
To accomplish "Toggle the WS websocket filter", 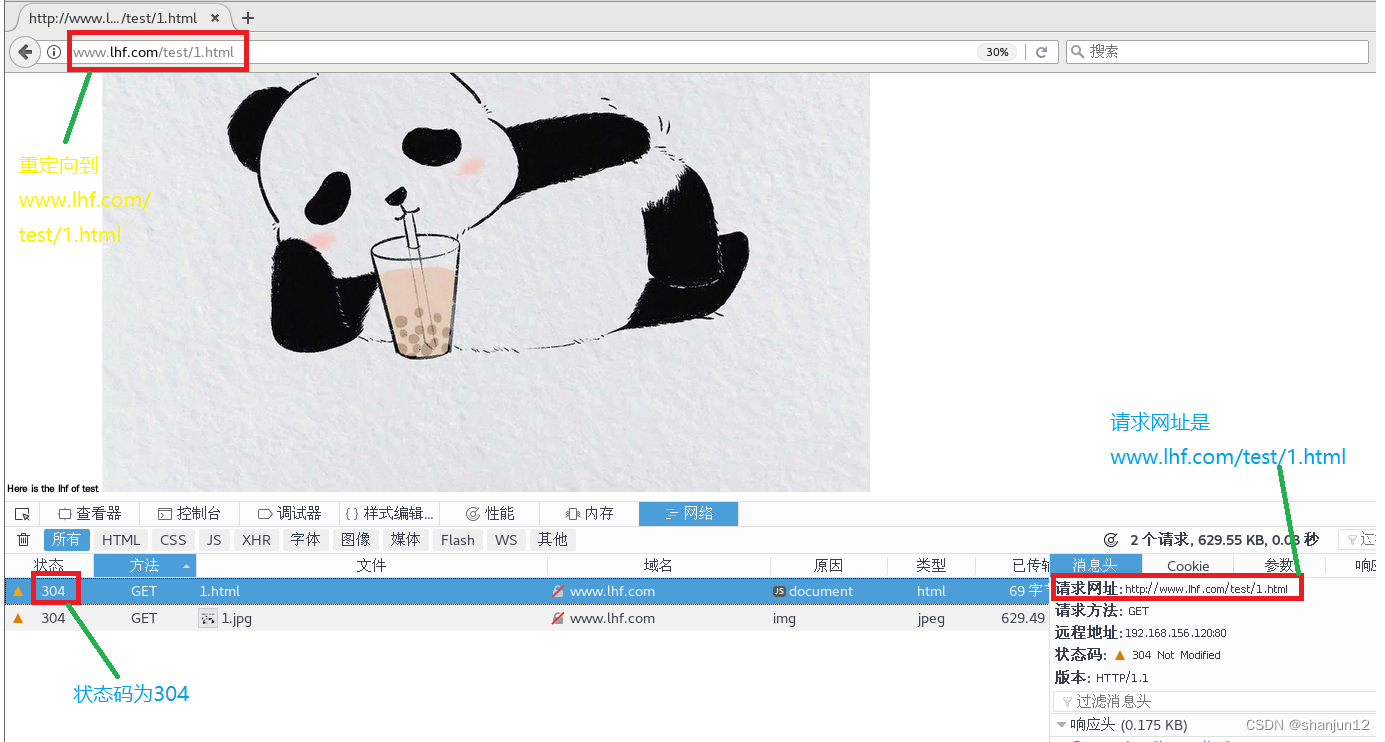I will pos(506,540).
